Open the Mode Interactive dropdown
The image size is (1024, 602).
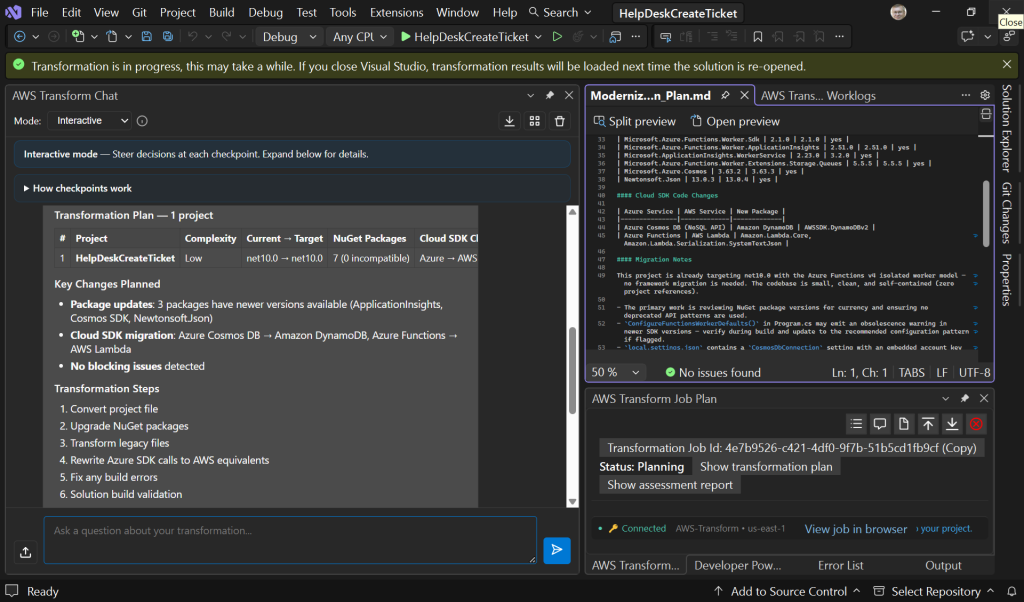[x=90, y=121]
